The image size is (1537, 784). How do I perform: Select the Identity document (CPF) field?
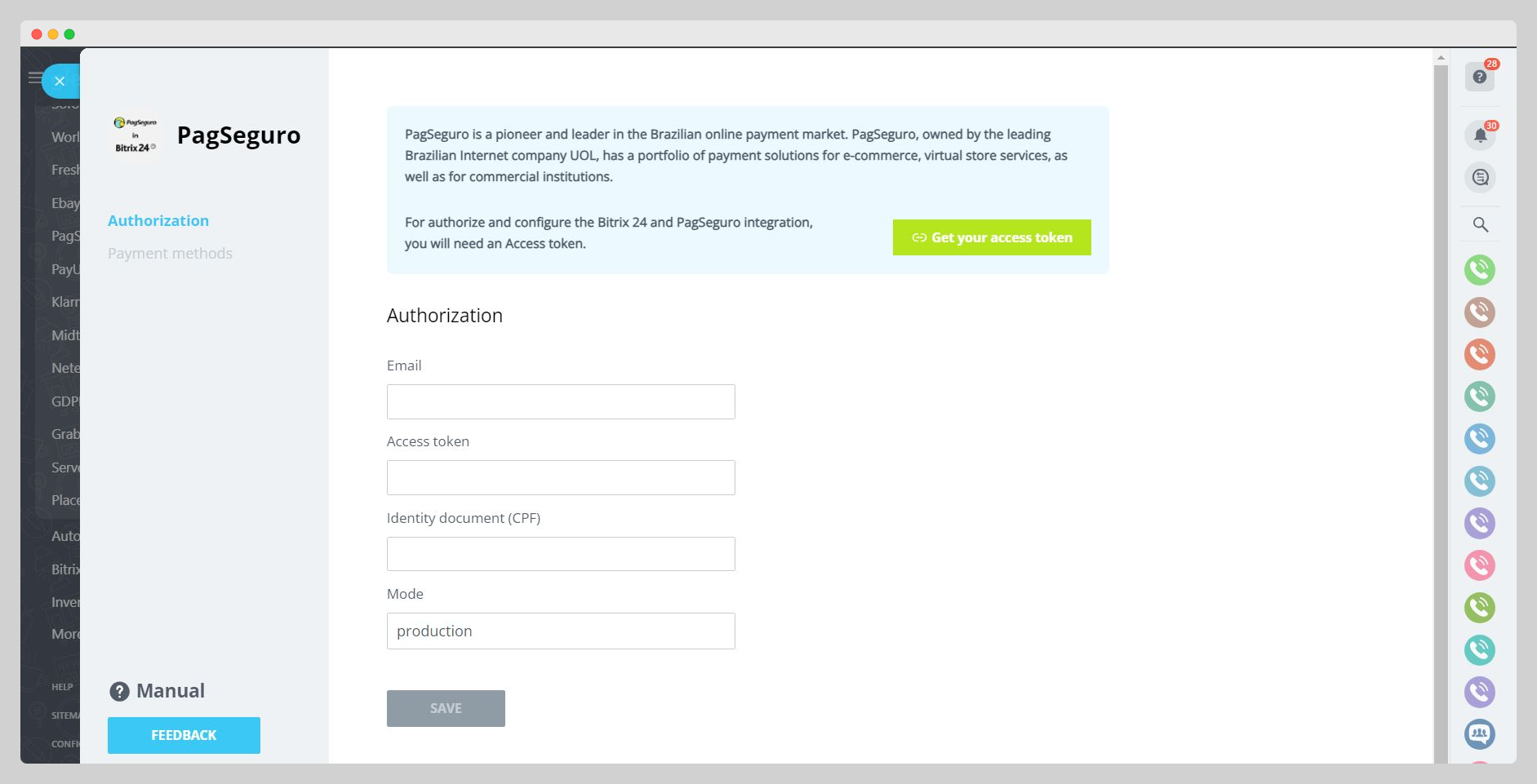[561, 554]
